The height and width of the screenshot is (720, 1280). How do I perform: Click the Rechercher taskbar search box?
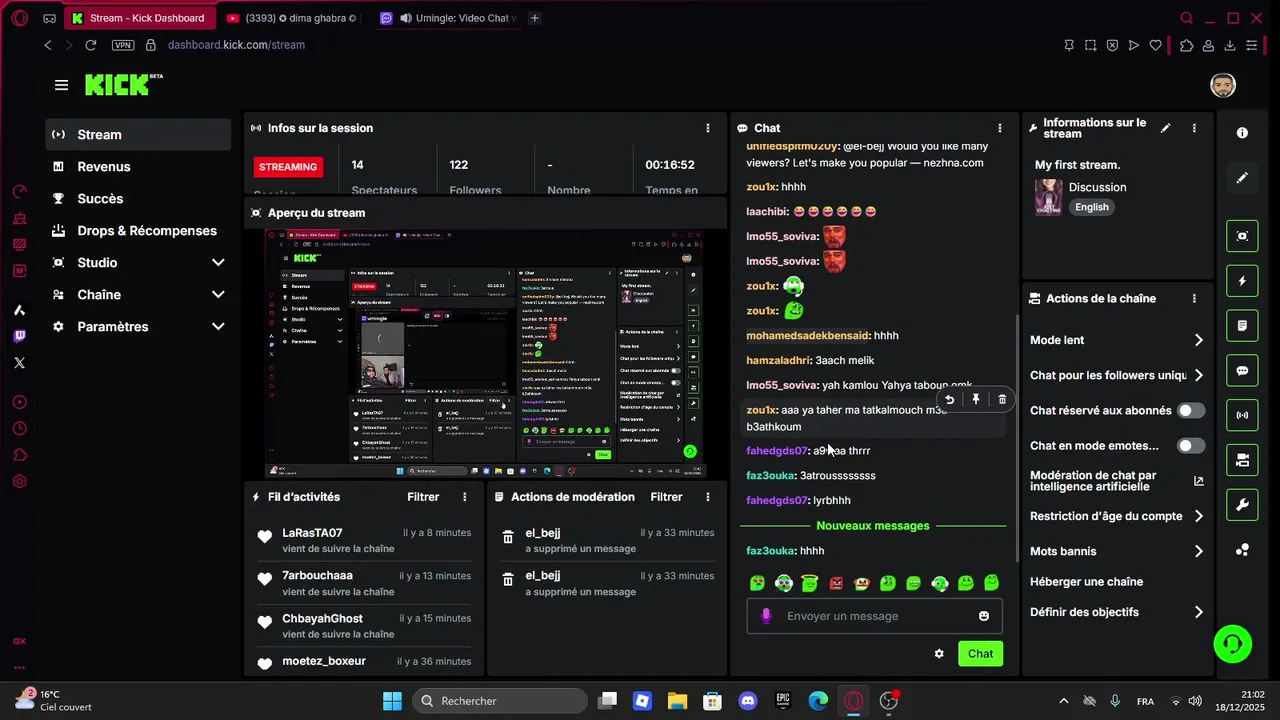(x=498, y=701)
